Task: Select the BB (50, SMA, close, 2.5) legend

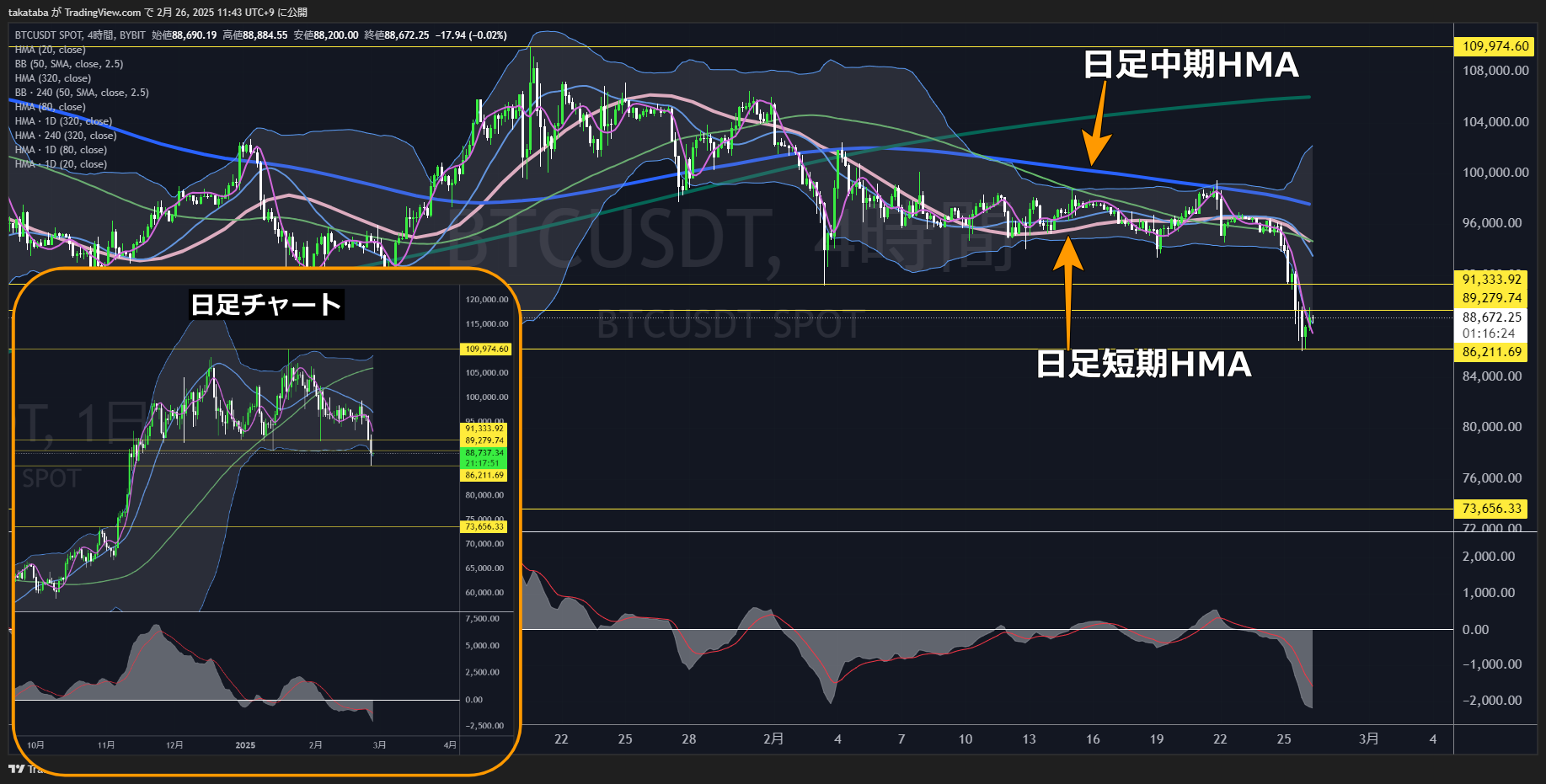Action: coord(69,64)
